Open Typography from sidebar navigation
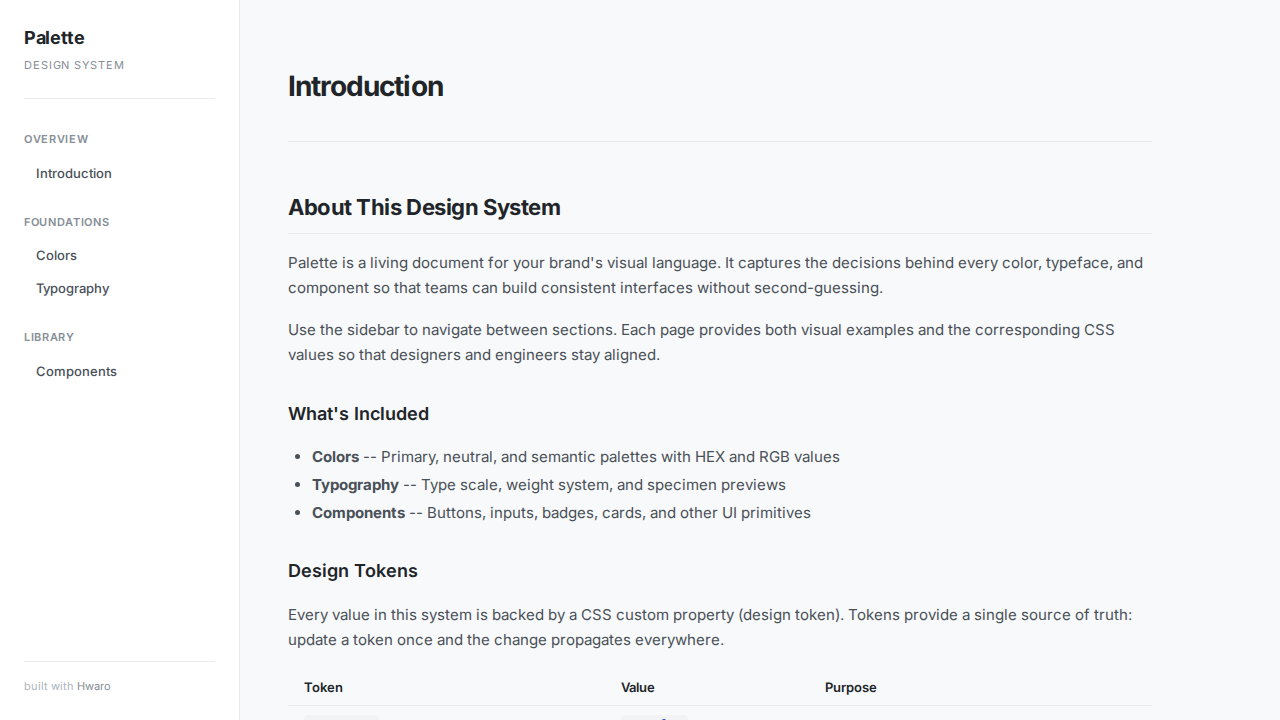This screenshot has height=720, width=1280. click(72, 288)
